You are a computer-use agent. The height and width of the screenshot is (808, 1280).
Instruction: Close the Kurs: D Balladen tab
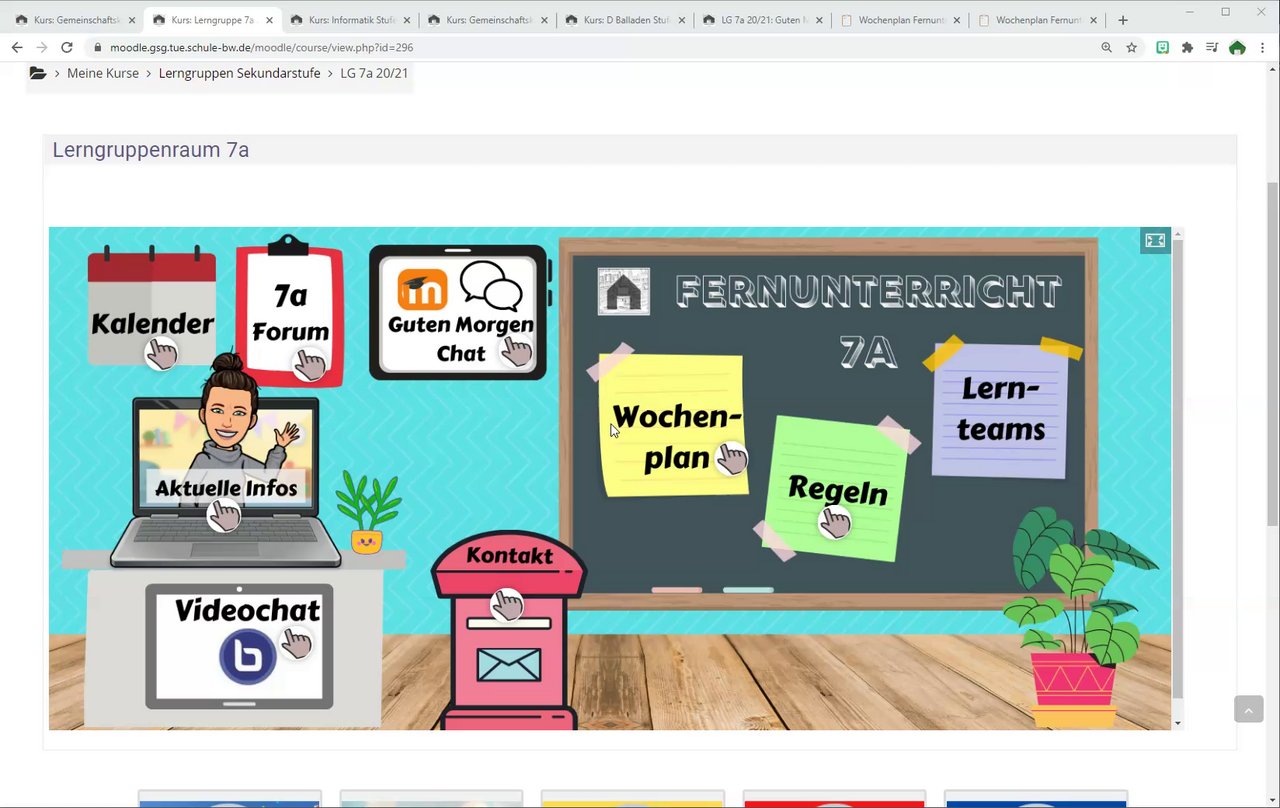click(682, 20)
